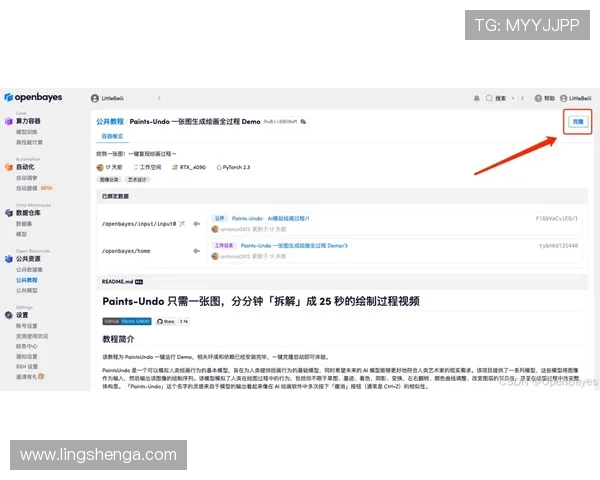Copy the tutorial ID using copy icon

pos(303,122)
